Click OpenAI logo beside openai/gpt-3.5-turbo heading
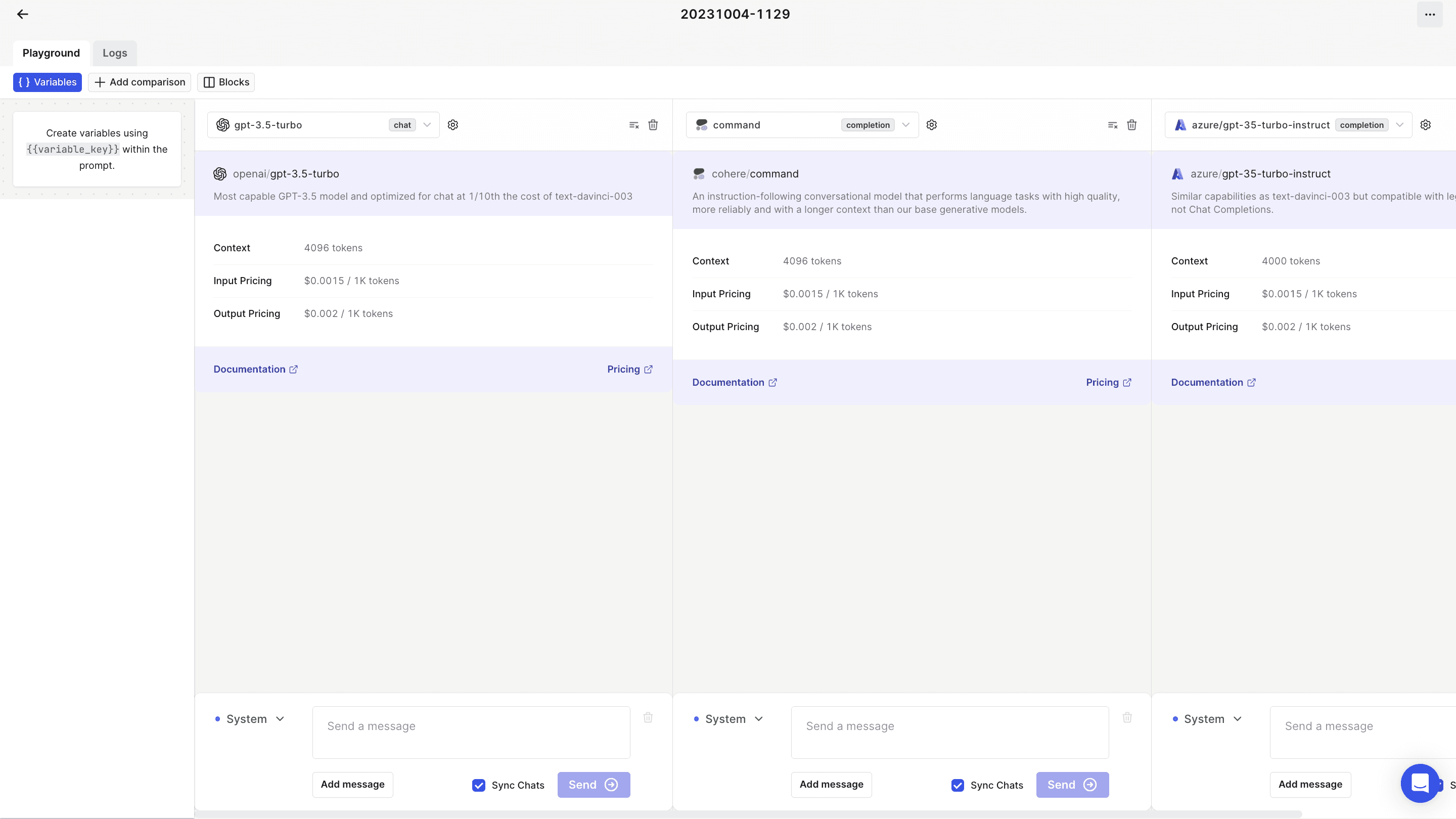 click(x=220, y=174)
